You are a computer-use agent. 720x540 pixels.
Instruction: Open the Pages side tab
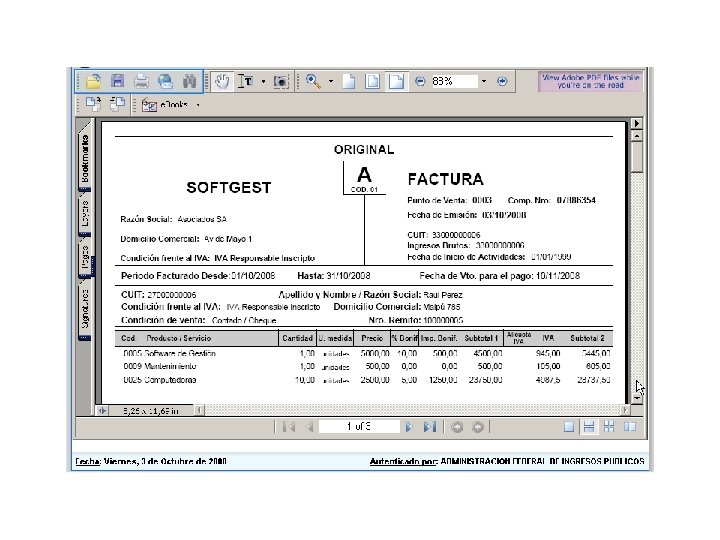[85, 259]
